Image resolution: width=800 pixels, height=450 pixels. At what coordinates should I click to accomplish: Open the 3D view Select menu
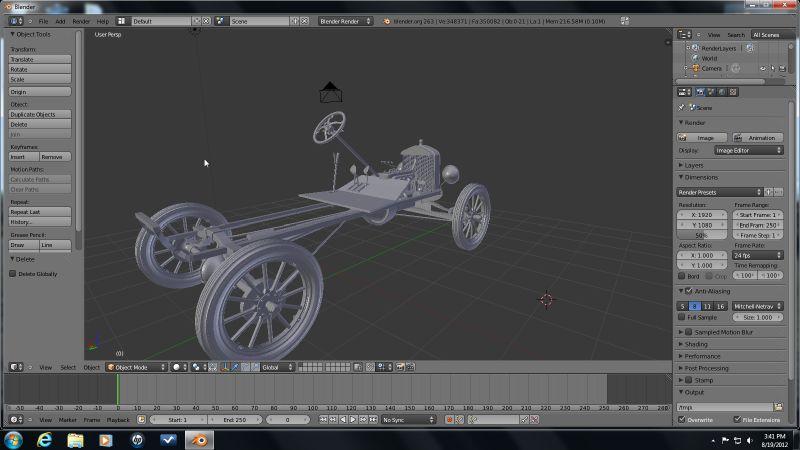(x=68, y=367)
